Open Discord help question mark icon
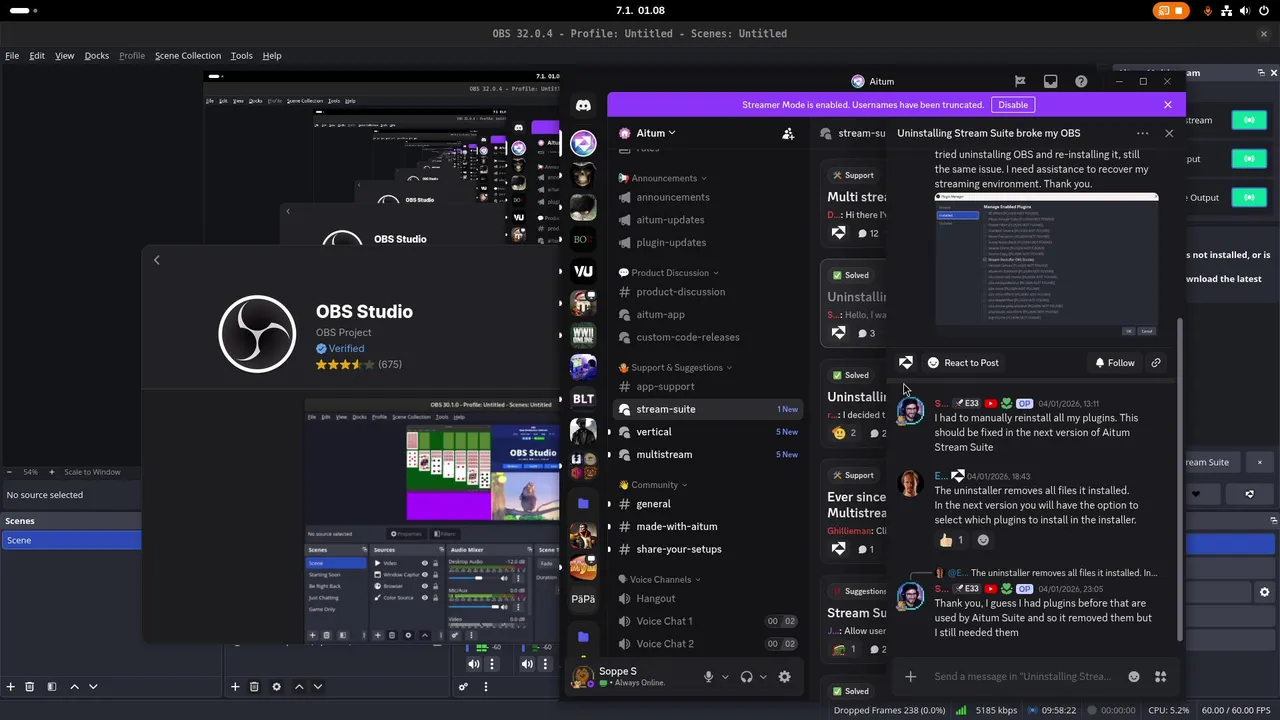Screen dimensions: 1280x720 [1081, 81]
